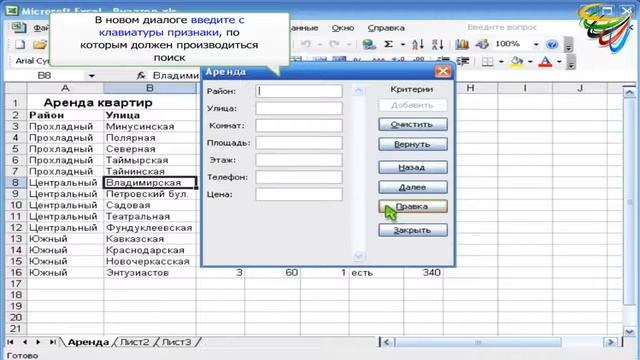Screen dimensions: 640x360
Task: Open the Chart Wizard icon
Action: click(x=462, y=44)
